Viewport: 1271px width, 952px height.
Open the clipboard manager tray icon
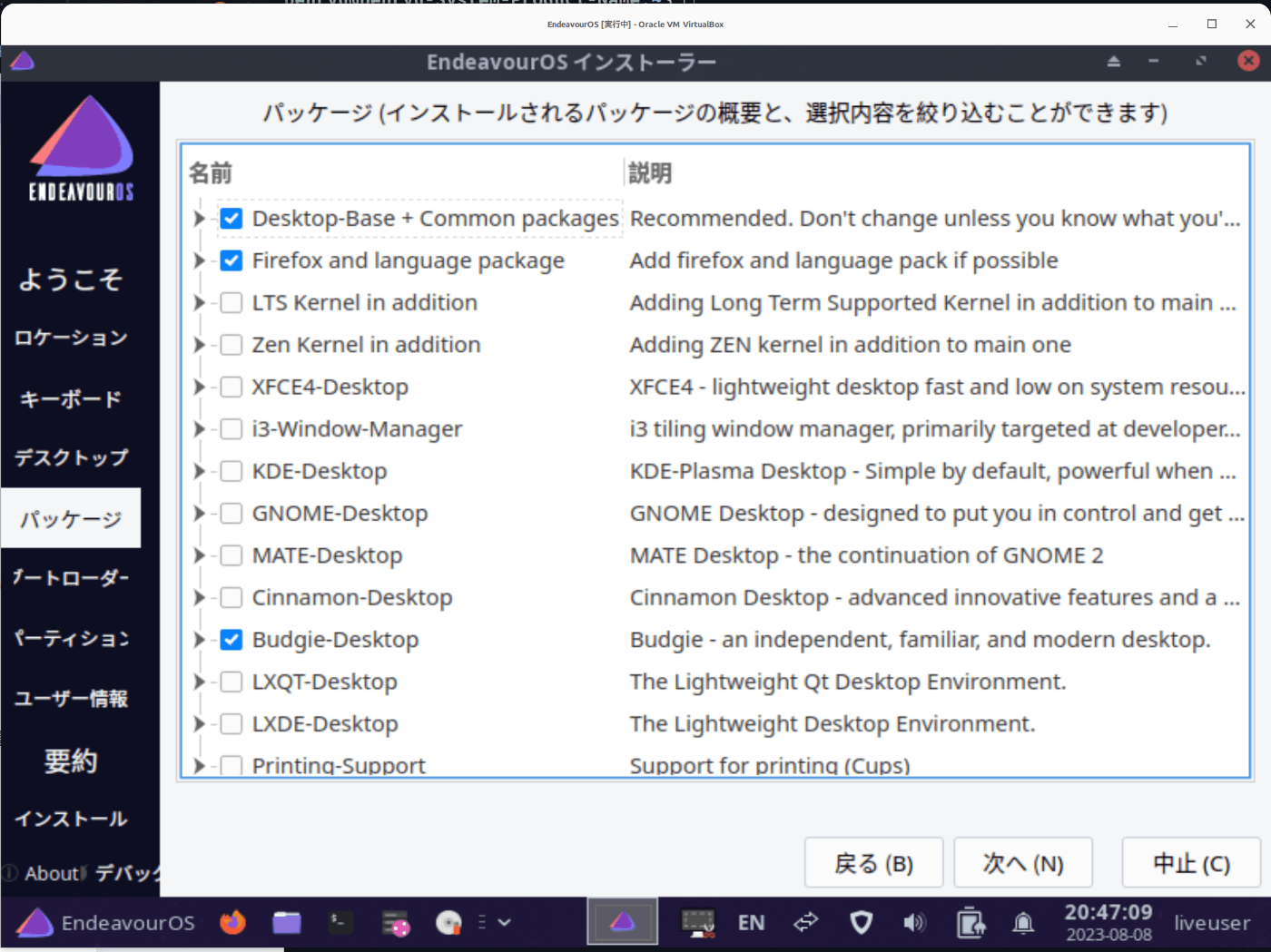[970, 923]
